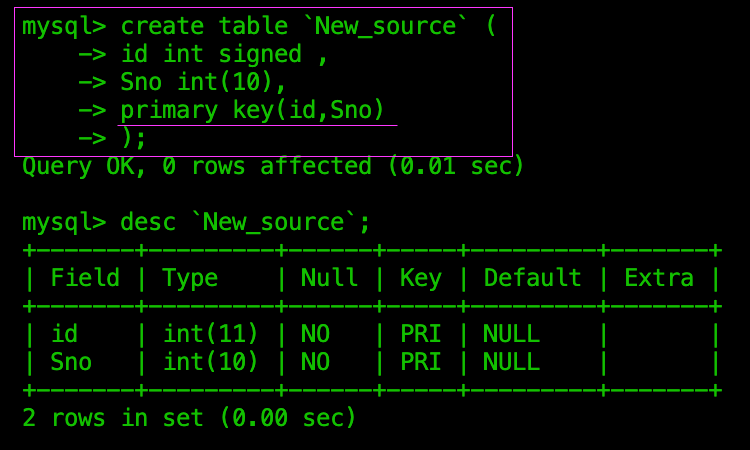Click the 'int(11)' type cell
Screen dimensions: 750x450
210,334
